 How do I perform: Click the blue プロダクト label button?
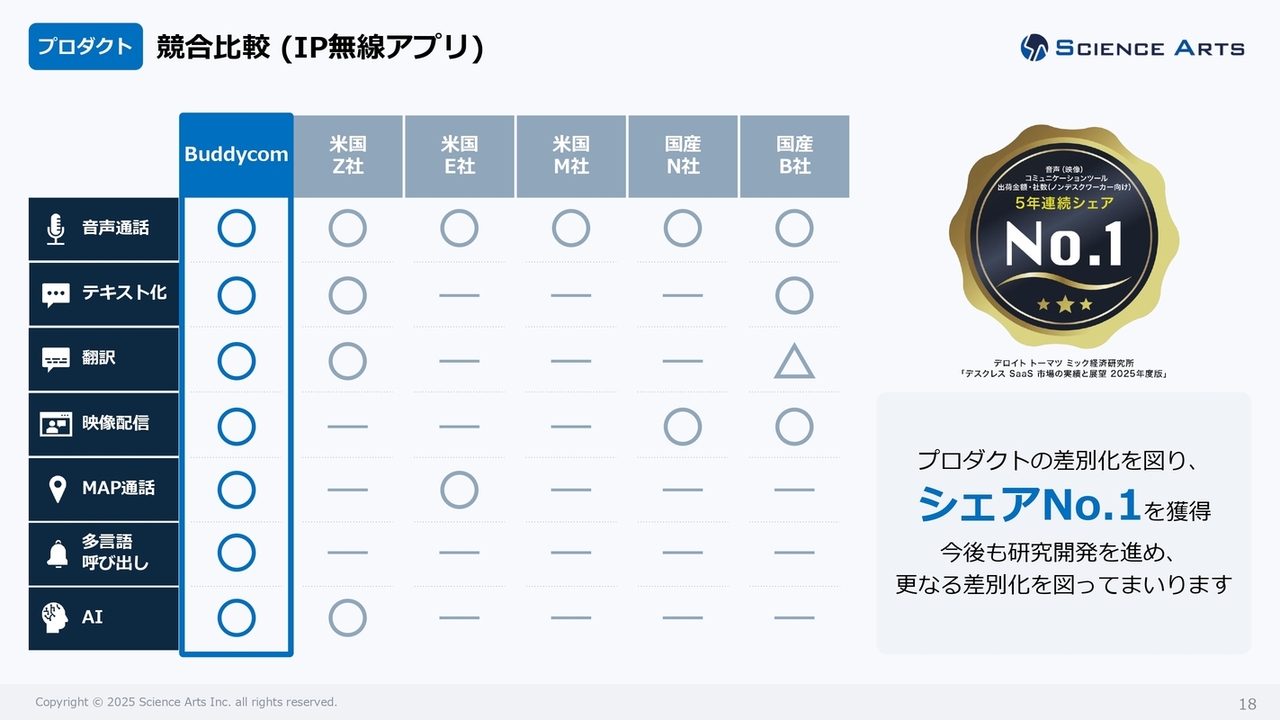tap(85, 47)
